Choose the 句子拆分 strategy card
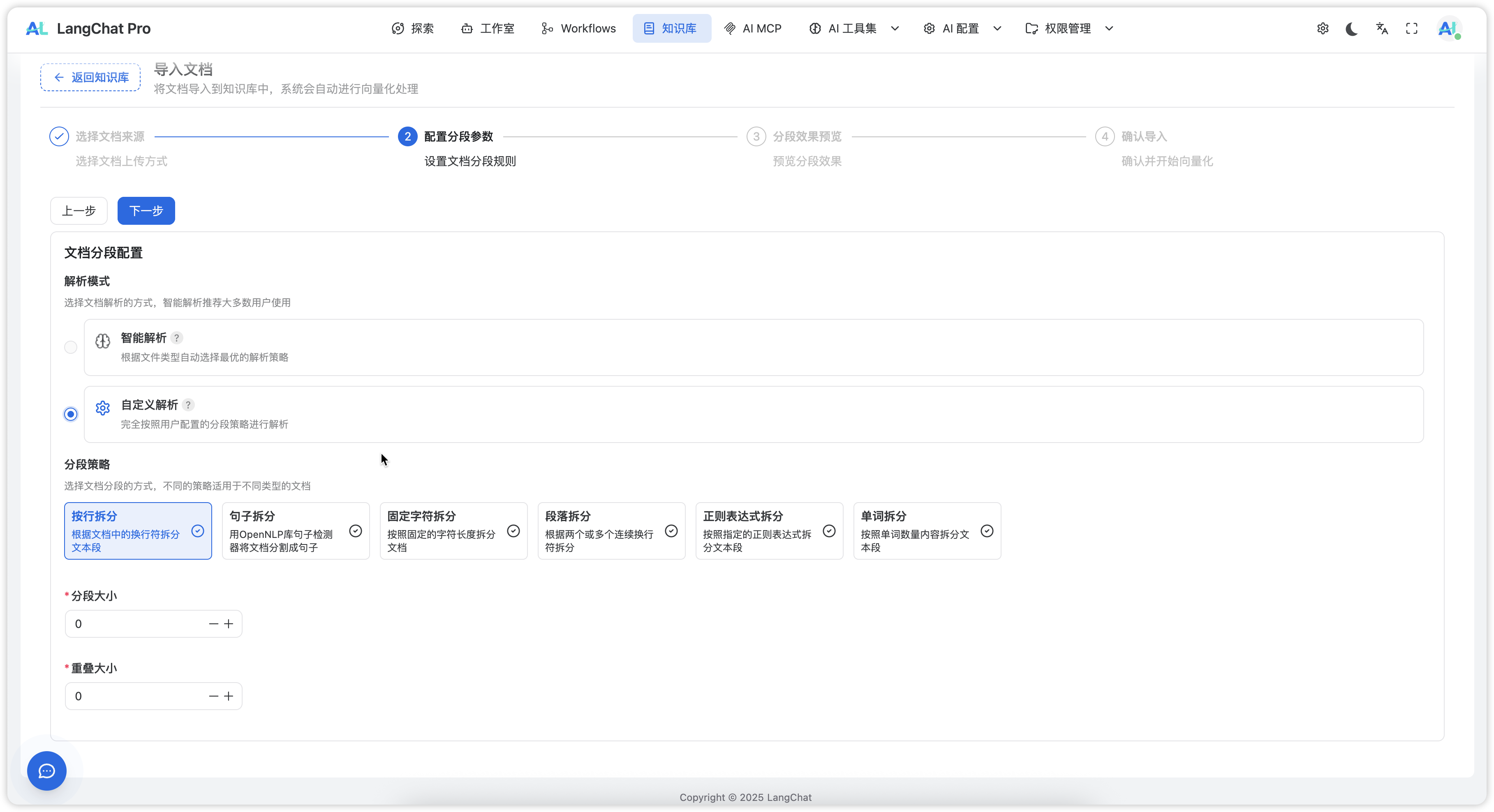 coord(295,531)
